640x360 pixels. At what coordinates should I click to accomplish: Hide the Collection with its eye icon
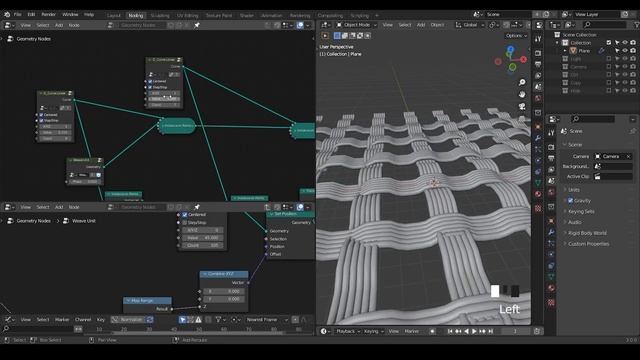pyautogui.click(x=625, y=42)
